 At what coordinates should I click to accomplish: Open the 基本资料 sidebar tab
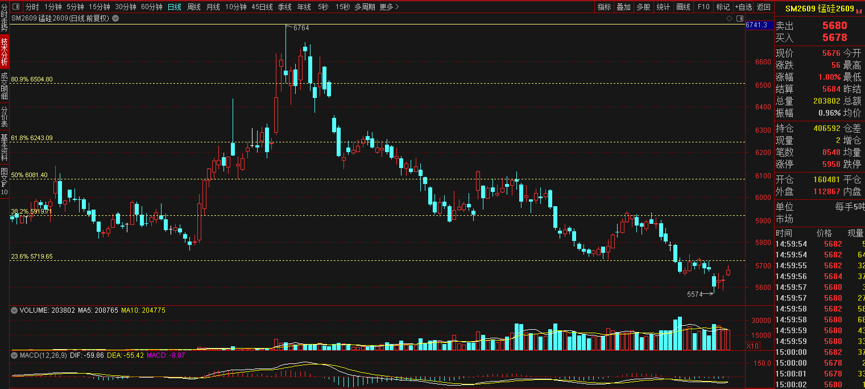4,147
